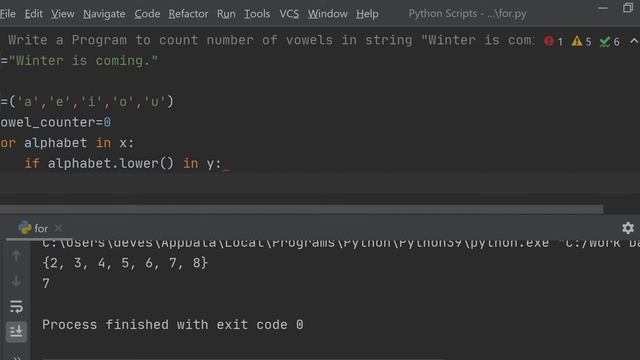The width and height of the screenshot is (640, 360).
Task: Click the "Winter is coming." string in the editor
Action: tap(83, 61)
